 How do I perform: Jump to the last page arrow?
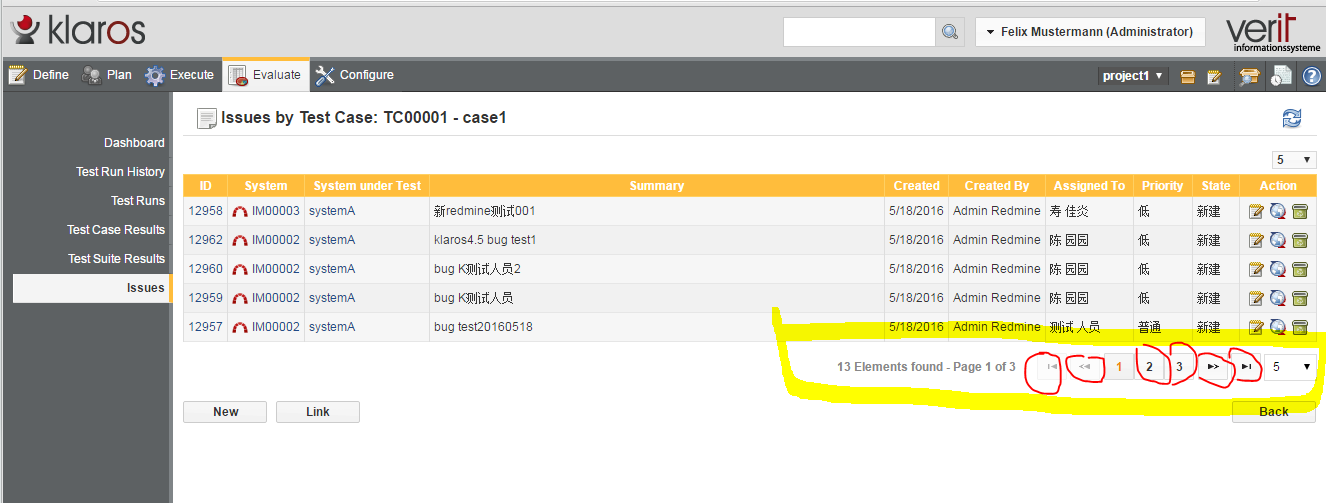1246,367
